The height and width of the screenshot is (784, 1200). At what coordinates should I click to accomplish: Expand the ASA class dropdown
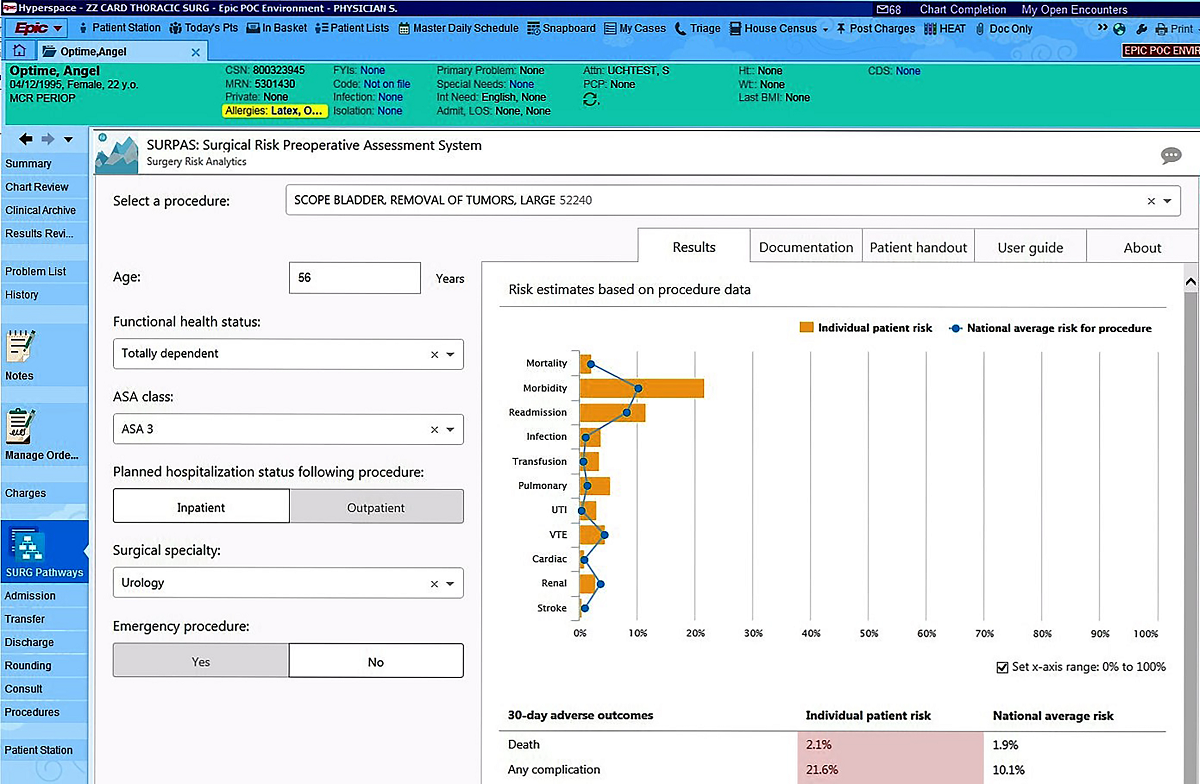click(450, 430)
